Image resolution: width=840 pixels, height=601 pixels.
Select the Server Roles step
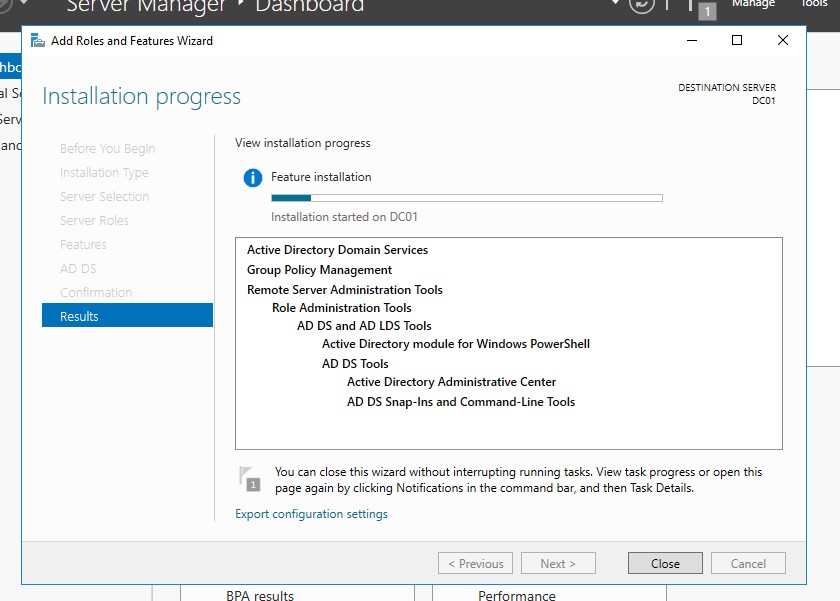pos(94,221)
